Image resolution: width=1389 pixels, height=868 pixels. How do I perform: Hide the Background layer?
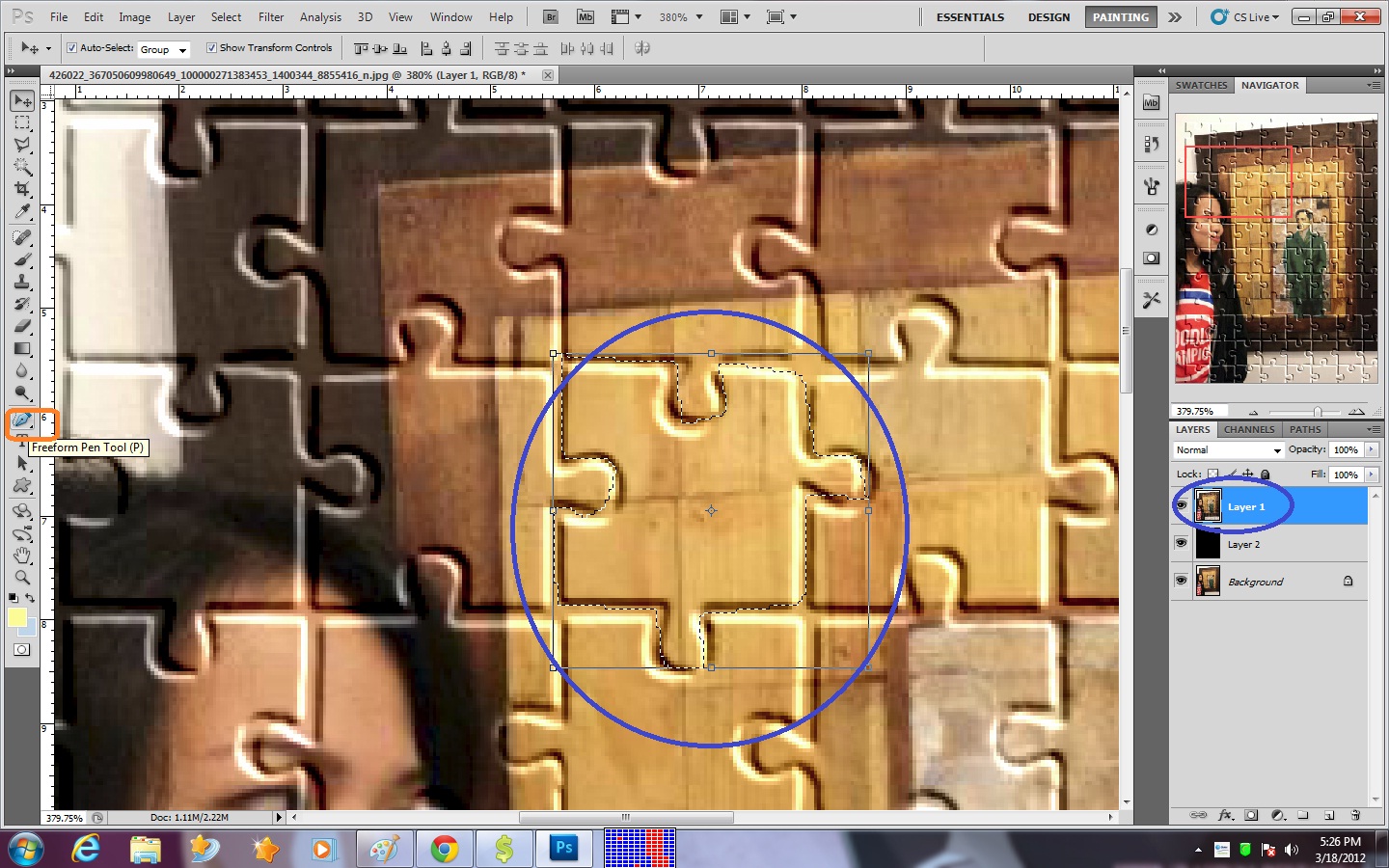1181,581
